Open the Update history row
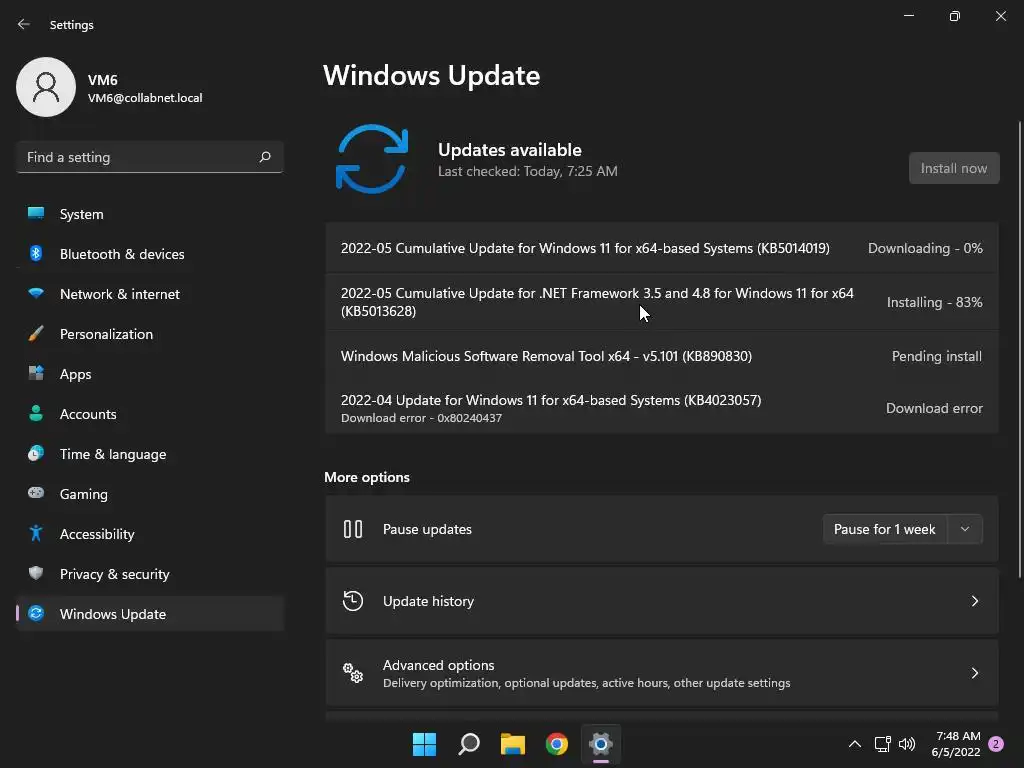Image resolution: width=1024 pixels, height=768 pixels. 662,601
